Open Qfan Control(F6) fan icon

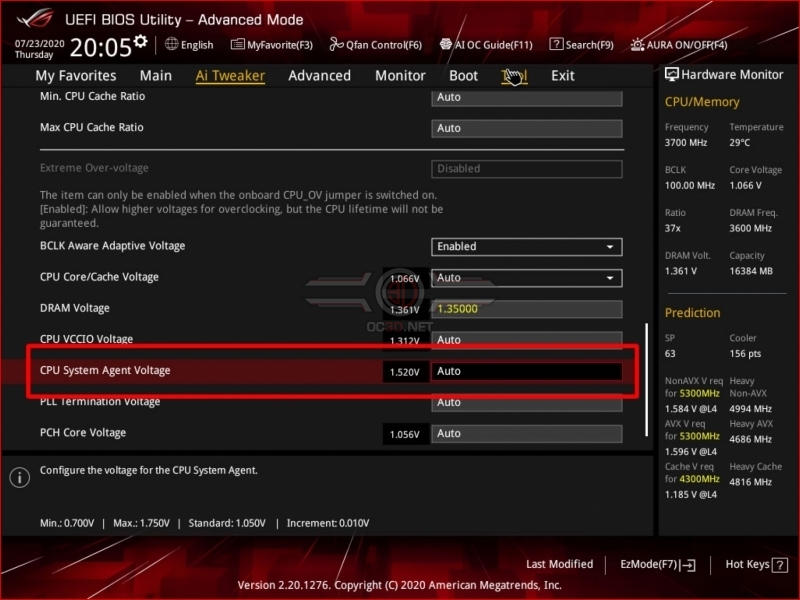(x=336, y=44)
